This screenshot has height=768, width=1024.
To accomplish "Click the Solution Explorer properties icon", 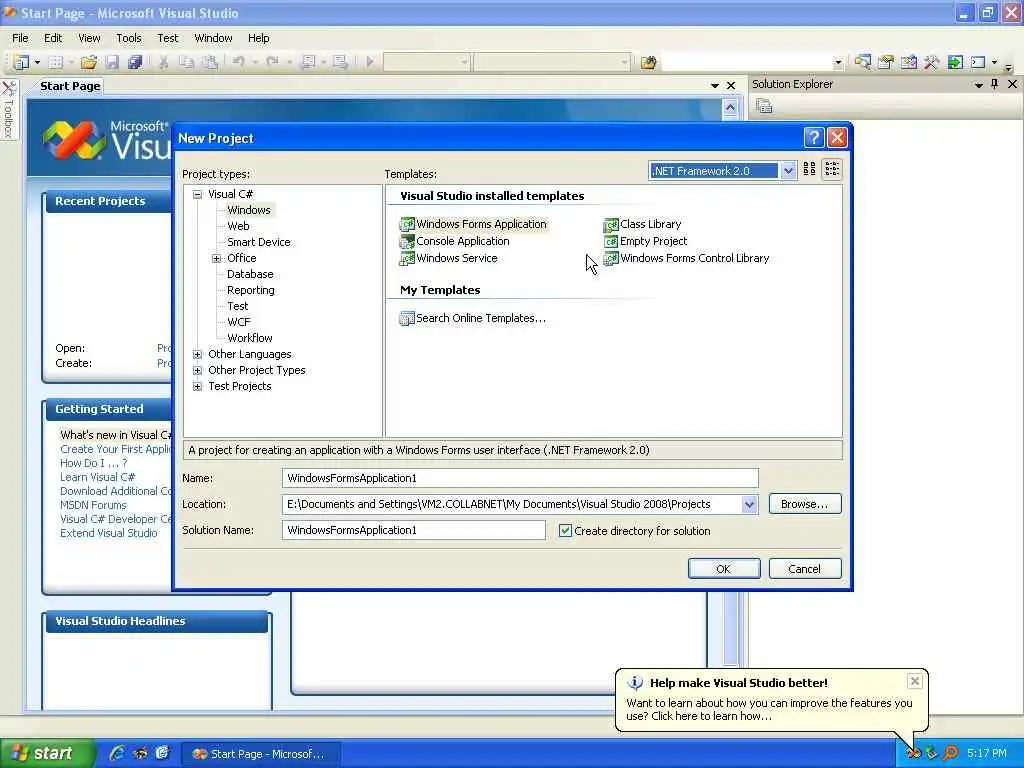I will (764, 106).
